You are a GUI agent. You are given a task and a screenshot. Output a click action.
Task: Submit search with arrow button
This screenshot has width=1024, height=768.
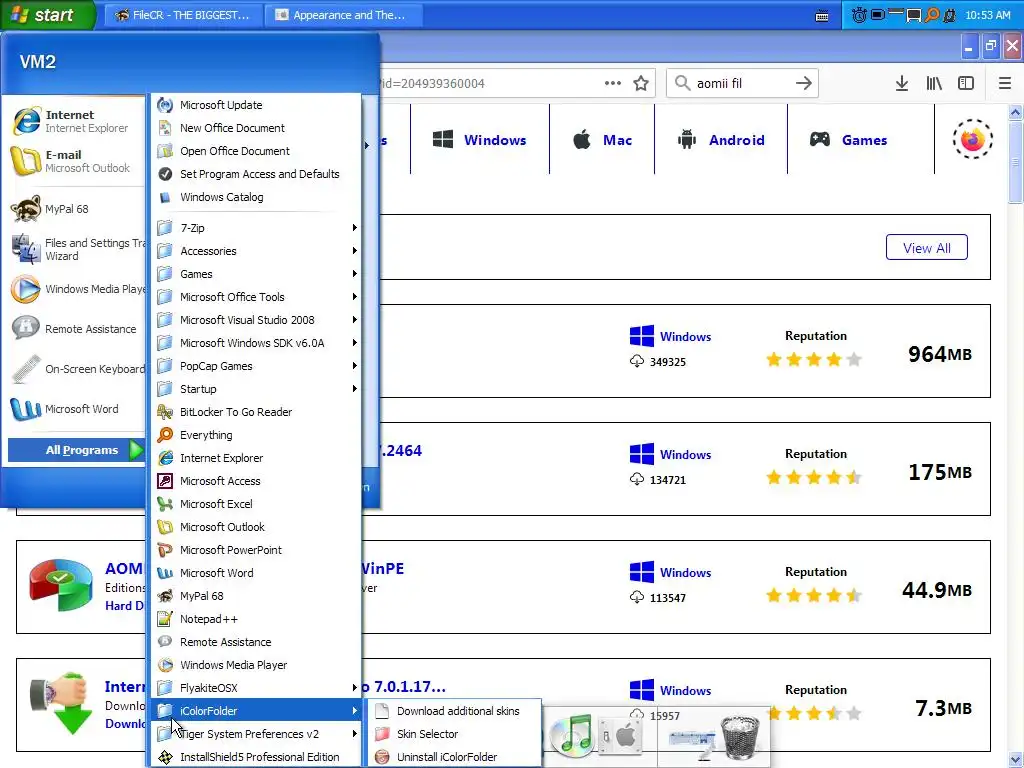coord(804,83)
